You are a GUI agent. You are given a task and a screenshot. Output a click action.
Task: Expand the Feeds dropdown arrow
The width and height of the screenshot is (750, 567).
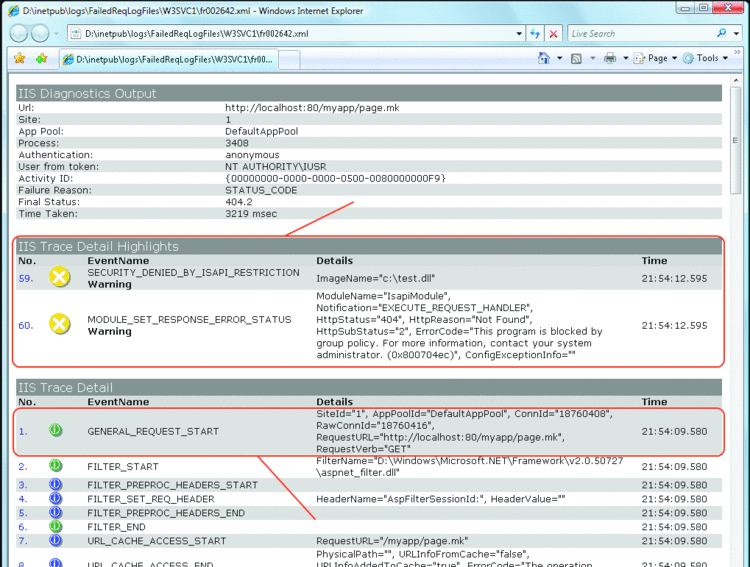pyautogui.click(x=593, y=58)
